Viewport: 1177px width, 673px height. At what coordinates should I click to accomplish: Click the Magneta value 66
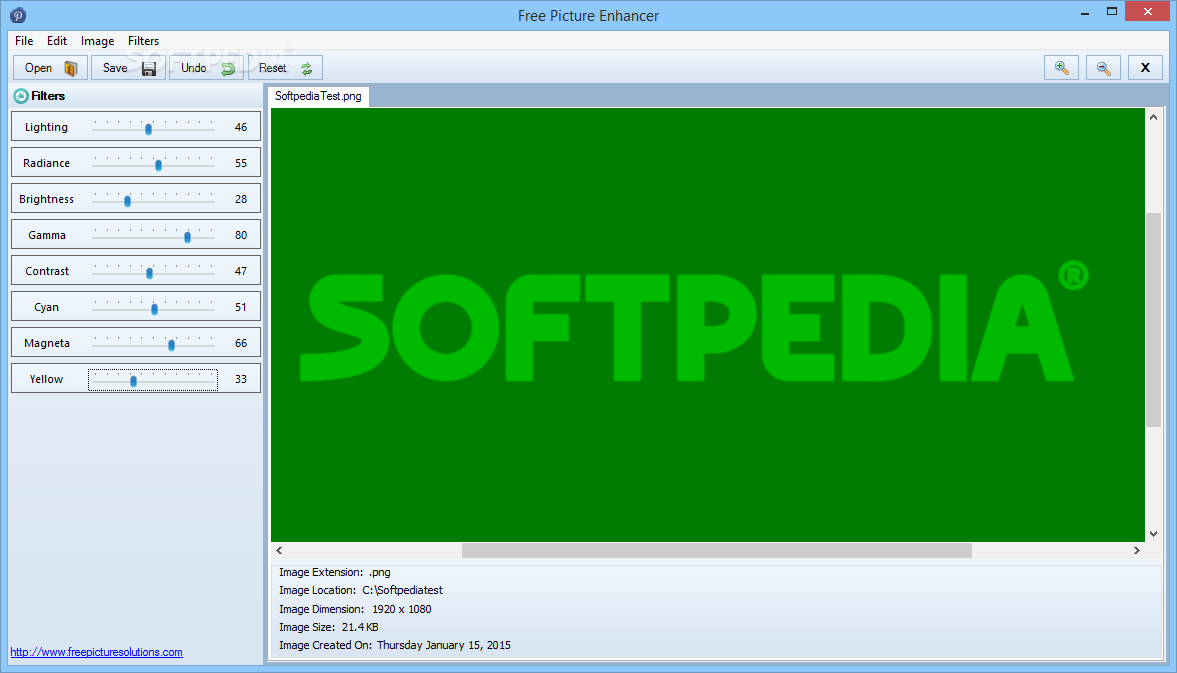pos(241,344)
